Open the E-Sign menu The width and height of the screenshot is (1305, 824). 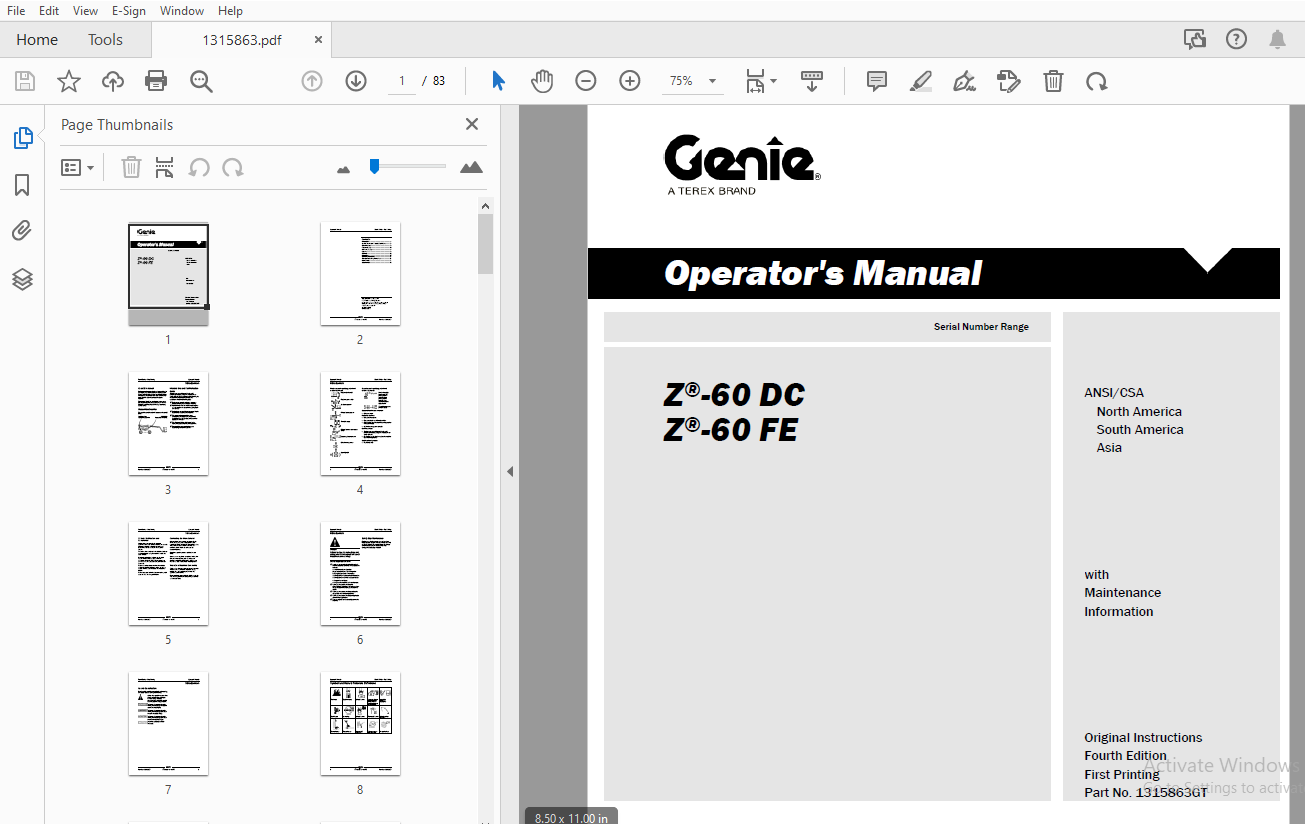[128, 10]
